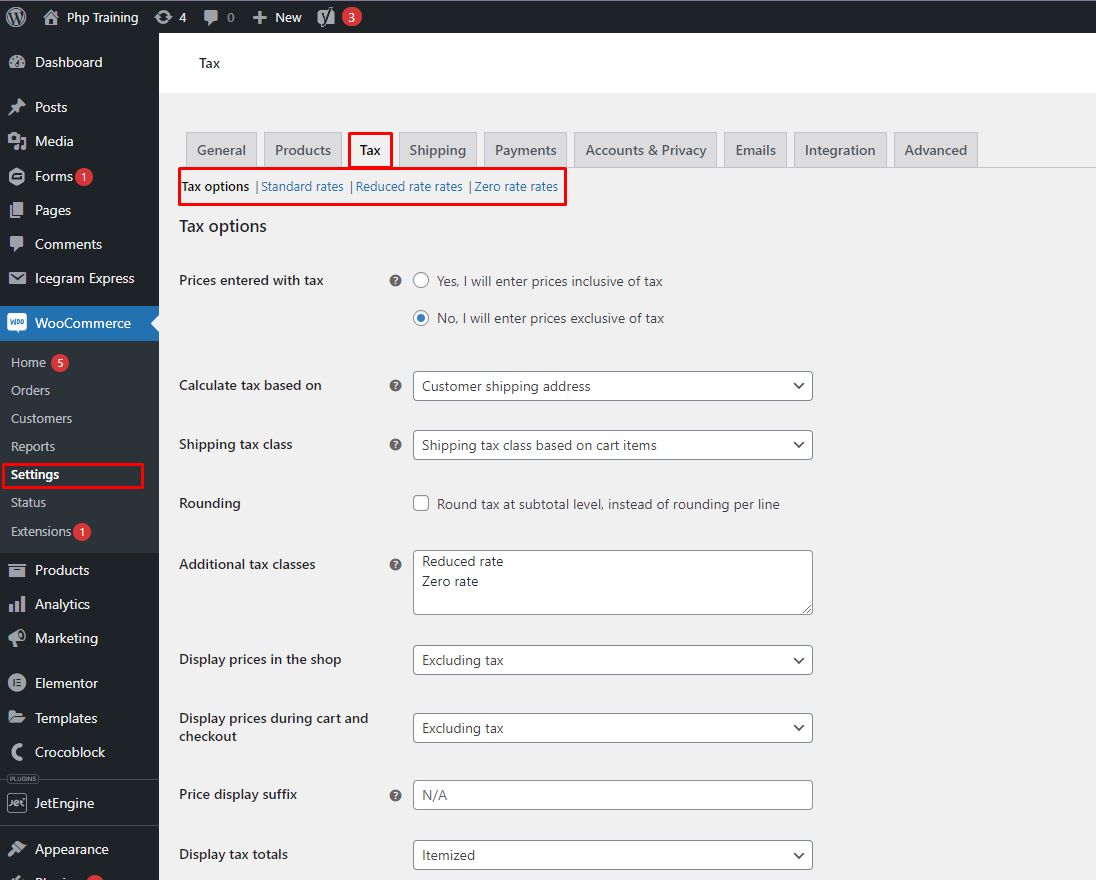The width and height of the screenshot is (1096, 880).
Task: Select Yes, enter prices inclusive of tax
Action: point(421,281)
